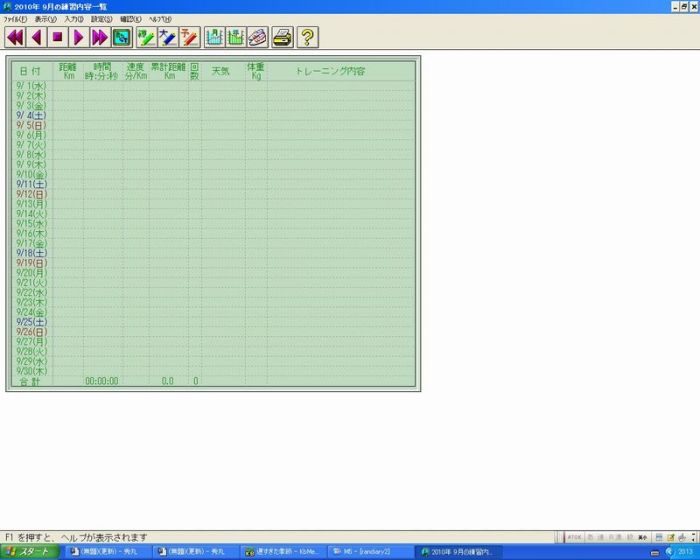The height and width of the screenshot is (560, 700).
Task: Go back with the single left arrow
Action: click(36, 38)
